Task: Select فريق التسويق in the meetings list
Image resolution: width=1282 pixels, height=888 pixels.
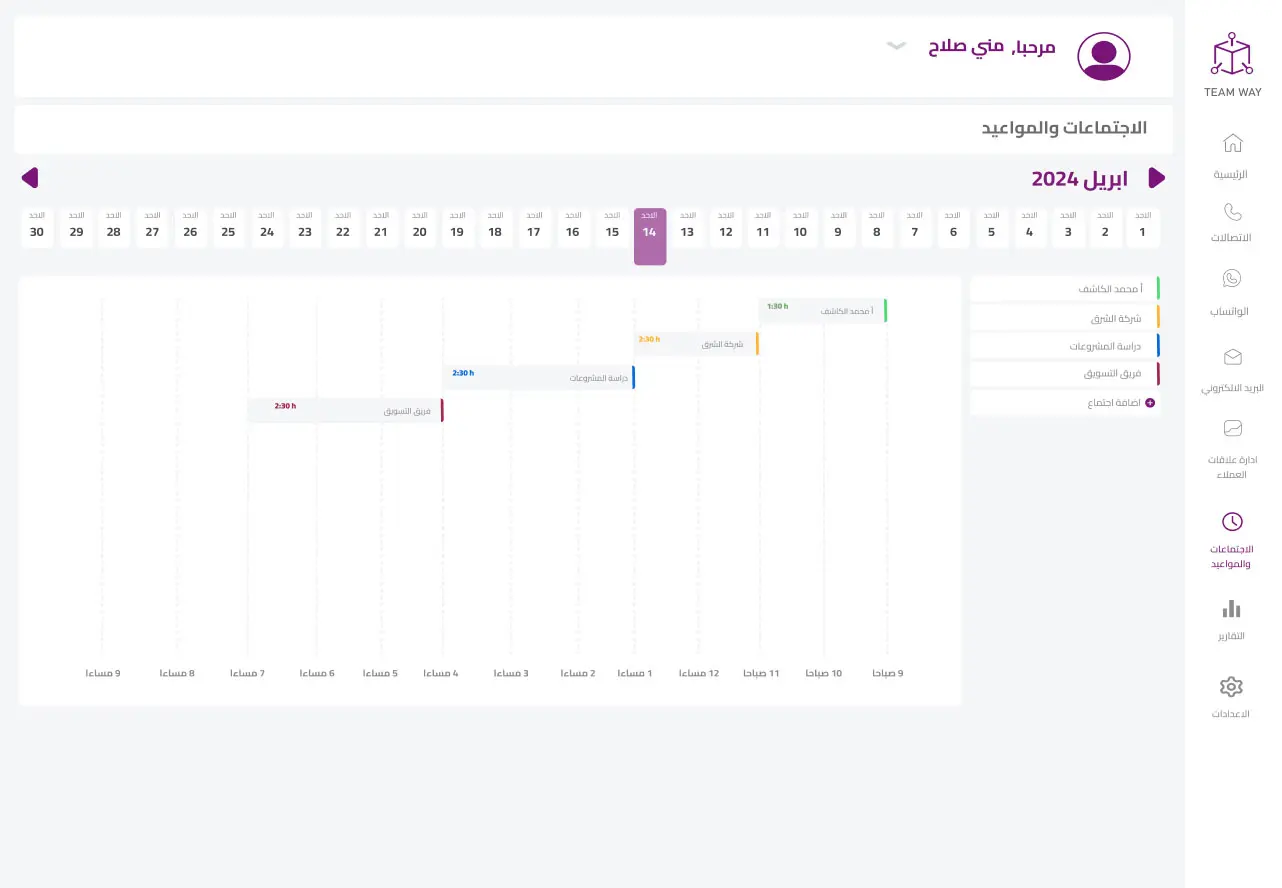Action: 1065,374
